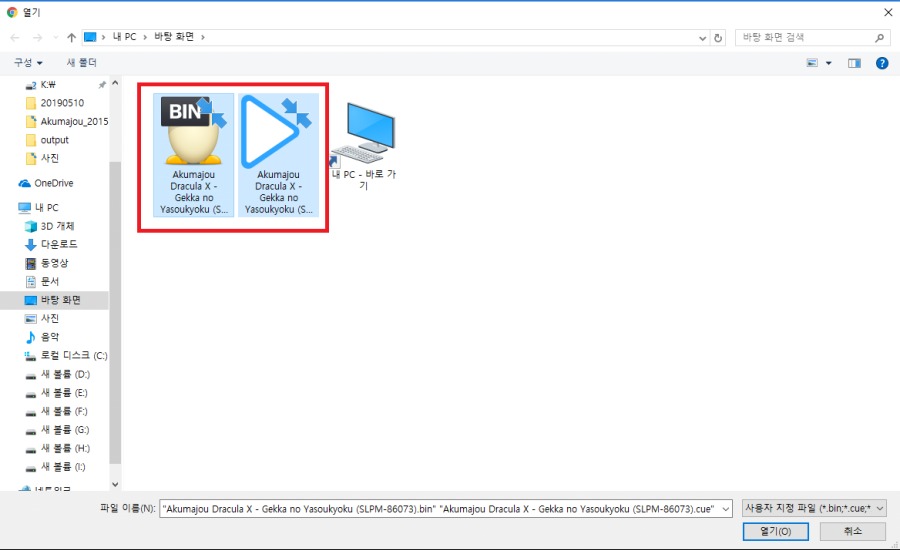Expand the address bar history dropdown
Screen dimensions: 900x550
pyautogui.click(x=702, y=38)
